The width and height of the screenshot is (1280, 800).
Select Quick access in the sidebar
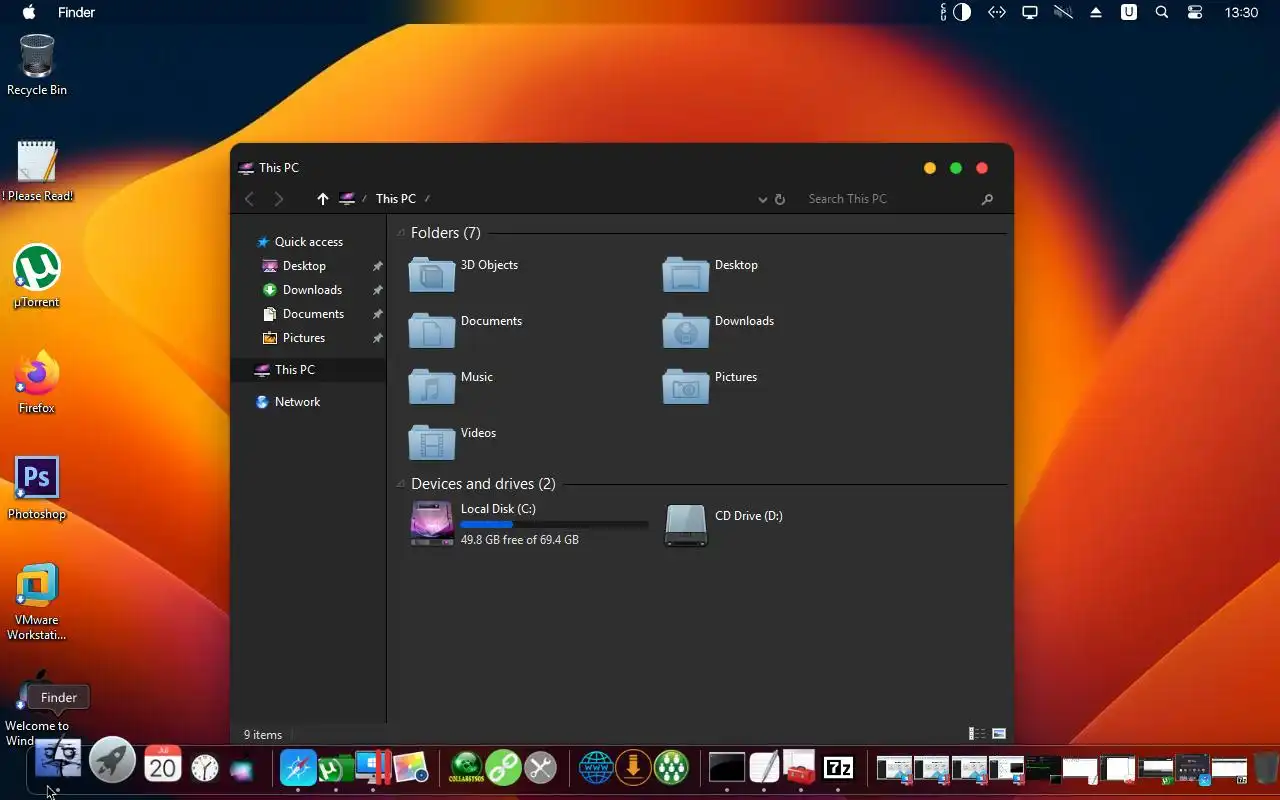pyautogui.click(x=308, y=242)
